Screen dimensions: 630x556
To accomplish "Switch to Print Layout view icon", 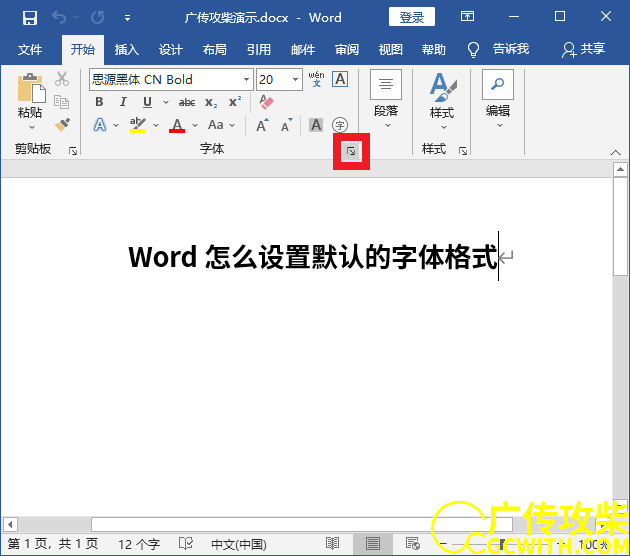I will click(x=373, y=544).
